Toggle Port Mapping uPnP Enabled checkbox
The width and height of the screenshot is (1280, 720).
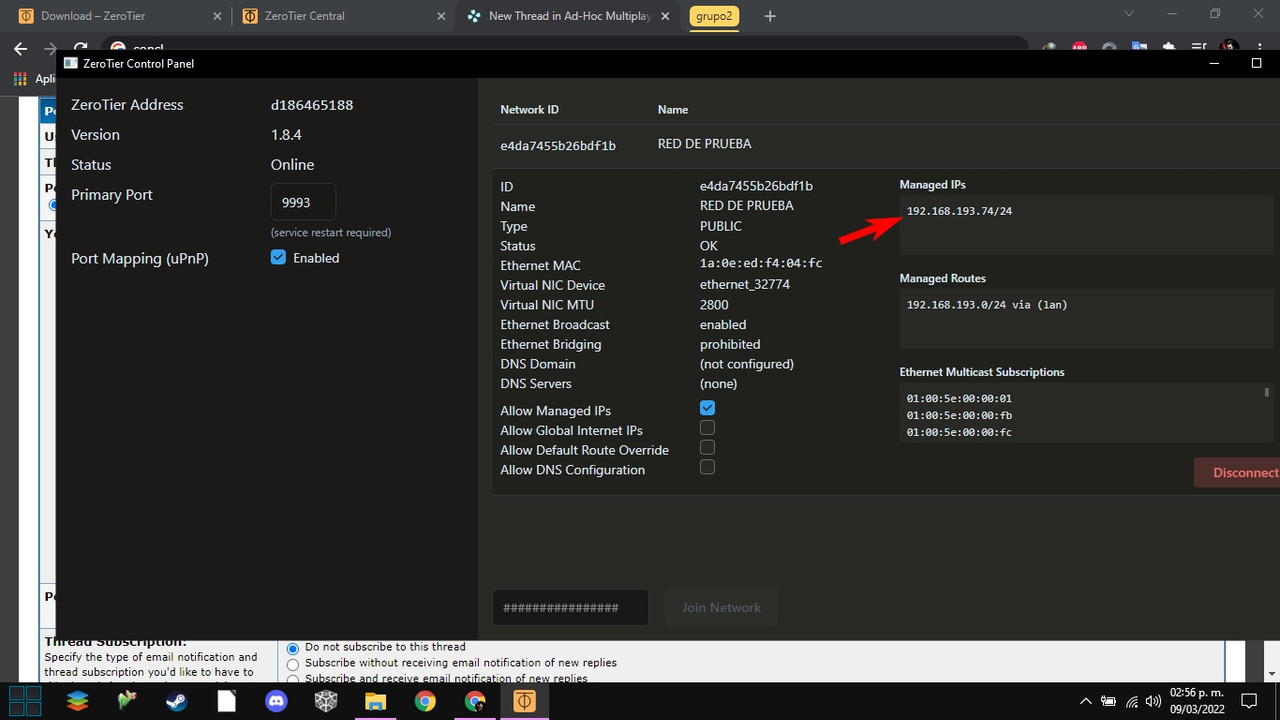tap(278, 258)
